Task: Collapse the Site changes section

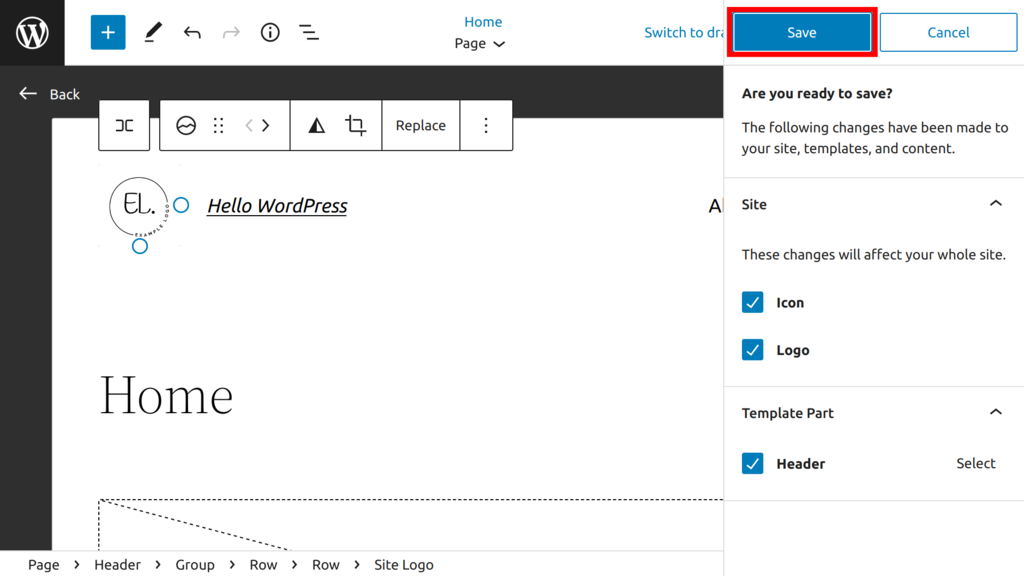Action: click(x=995, y=203)
